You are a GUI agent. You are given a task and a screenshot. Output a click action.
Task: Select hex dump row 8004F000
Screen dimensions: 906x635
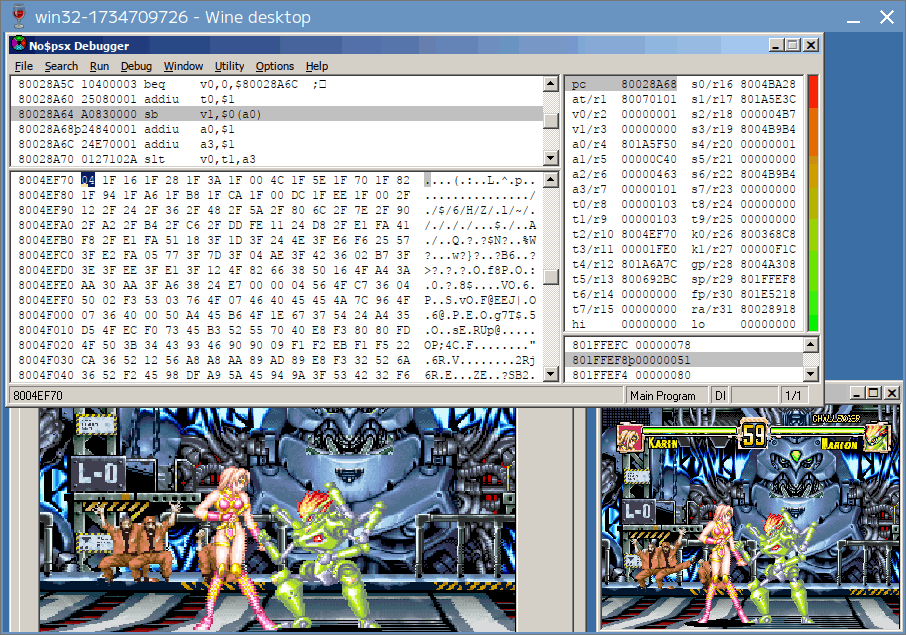pos(277,315)
